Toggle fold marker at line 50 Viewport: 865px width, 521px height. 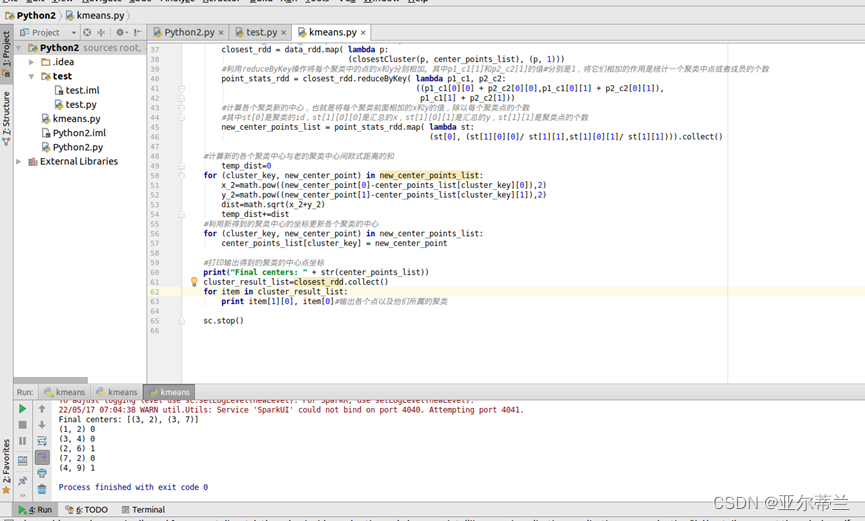click(x=181, y=176)
